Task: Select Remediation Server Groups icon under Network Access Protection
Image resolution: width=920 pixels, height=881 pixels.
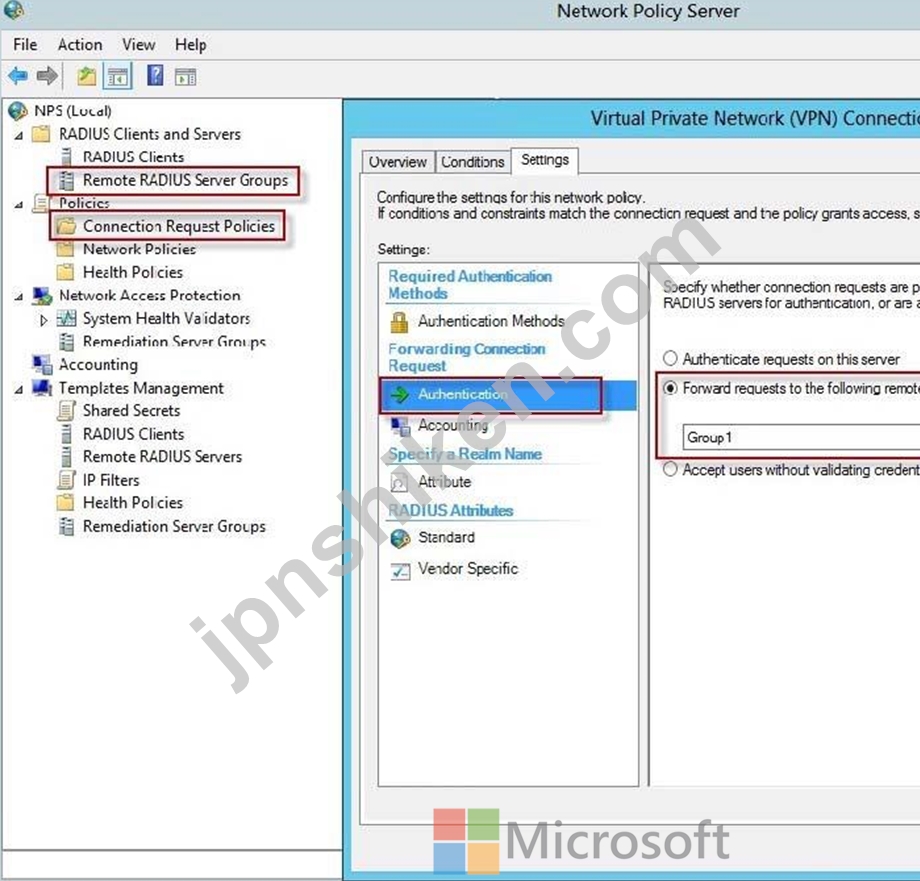Action: click(66, 342)
